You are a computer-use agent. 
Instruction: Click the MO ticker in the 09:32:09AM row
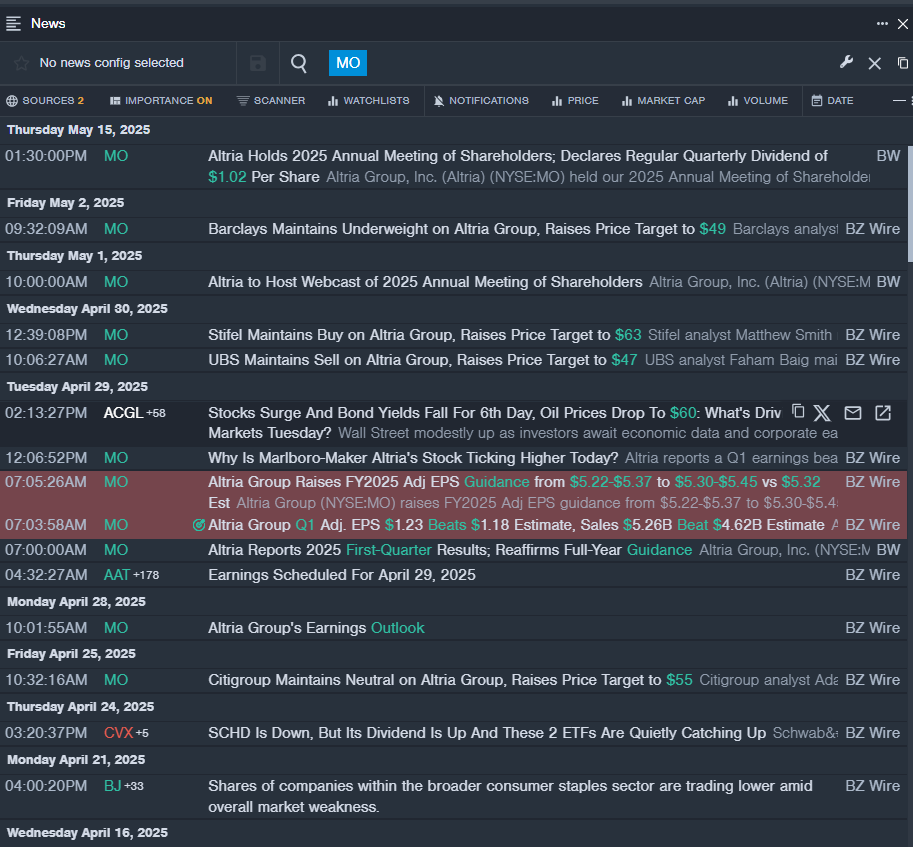116,229
